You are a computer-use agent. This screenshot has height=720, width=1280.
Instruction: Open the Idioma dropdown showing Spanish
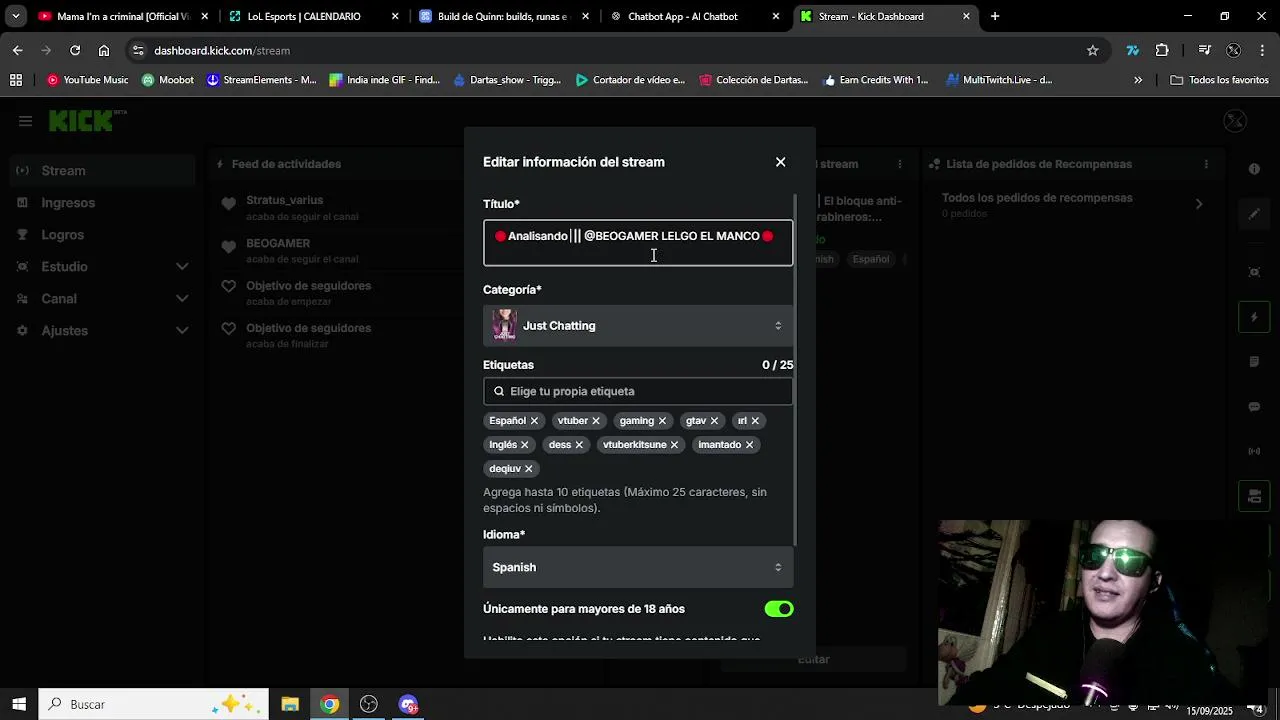(x=638, y=567)
